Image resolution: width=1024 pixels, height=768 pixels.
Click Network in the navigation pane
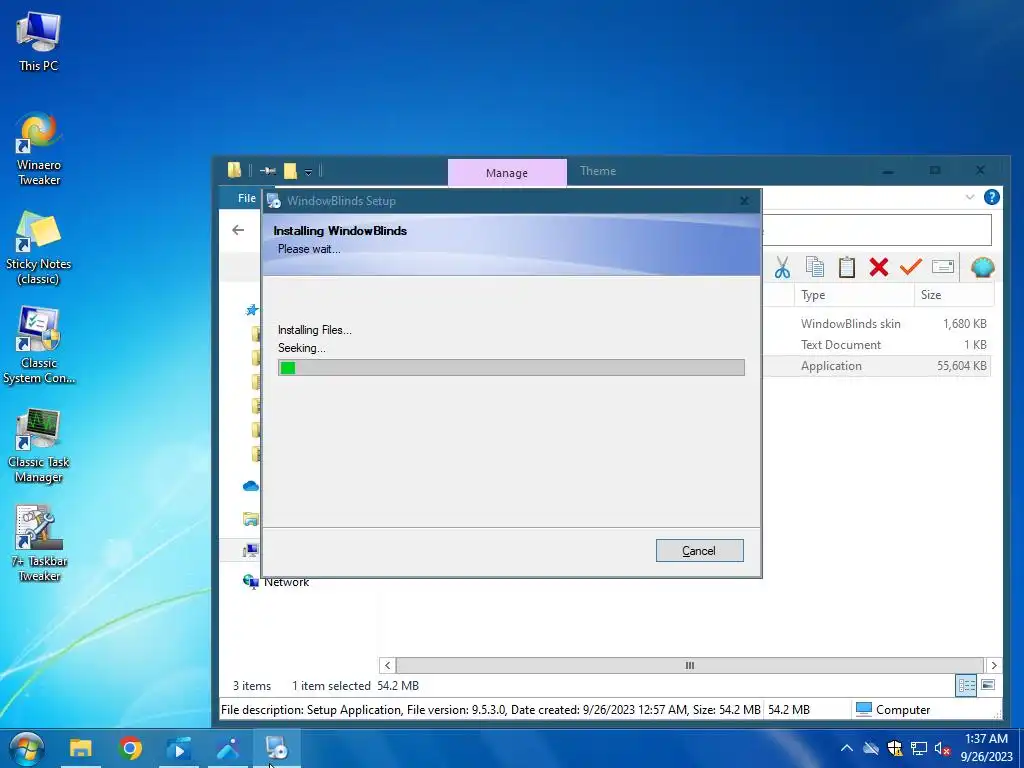pyautogui.click(x=286, y=582)
